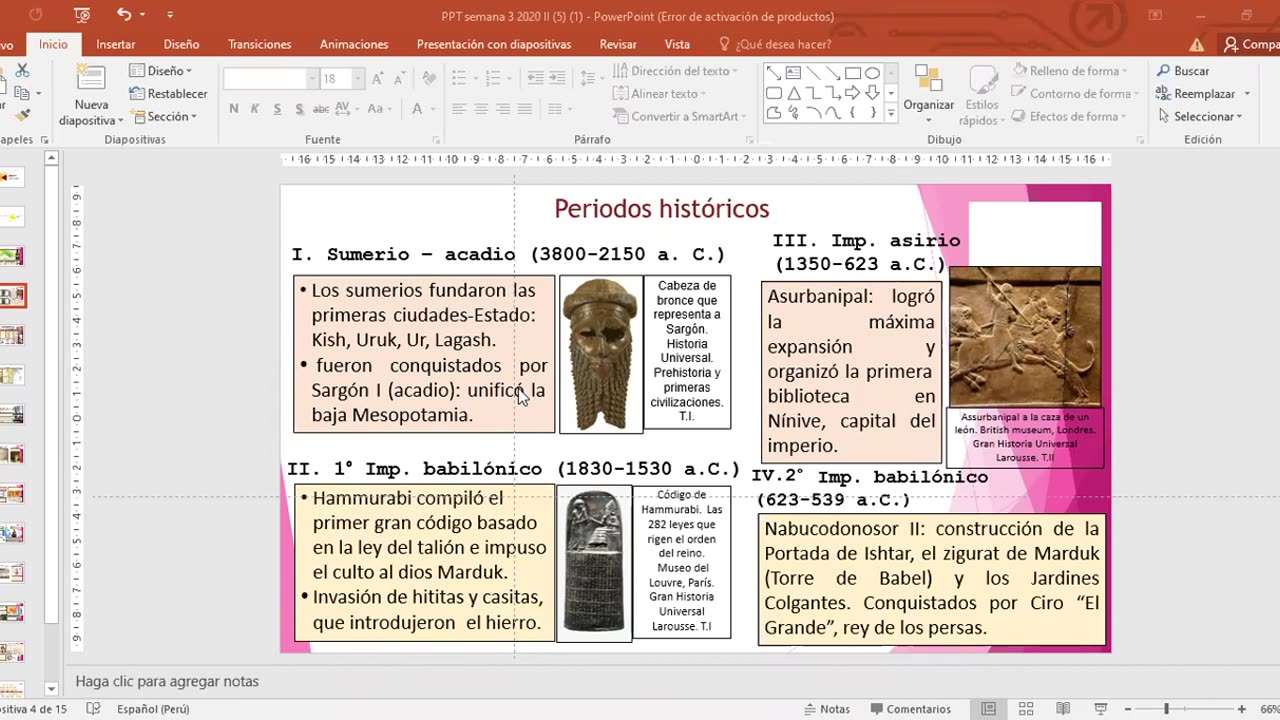Click the Cut scissors icon

point(22,71)
